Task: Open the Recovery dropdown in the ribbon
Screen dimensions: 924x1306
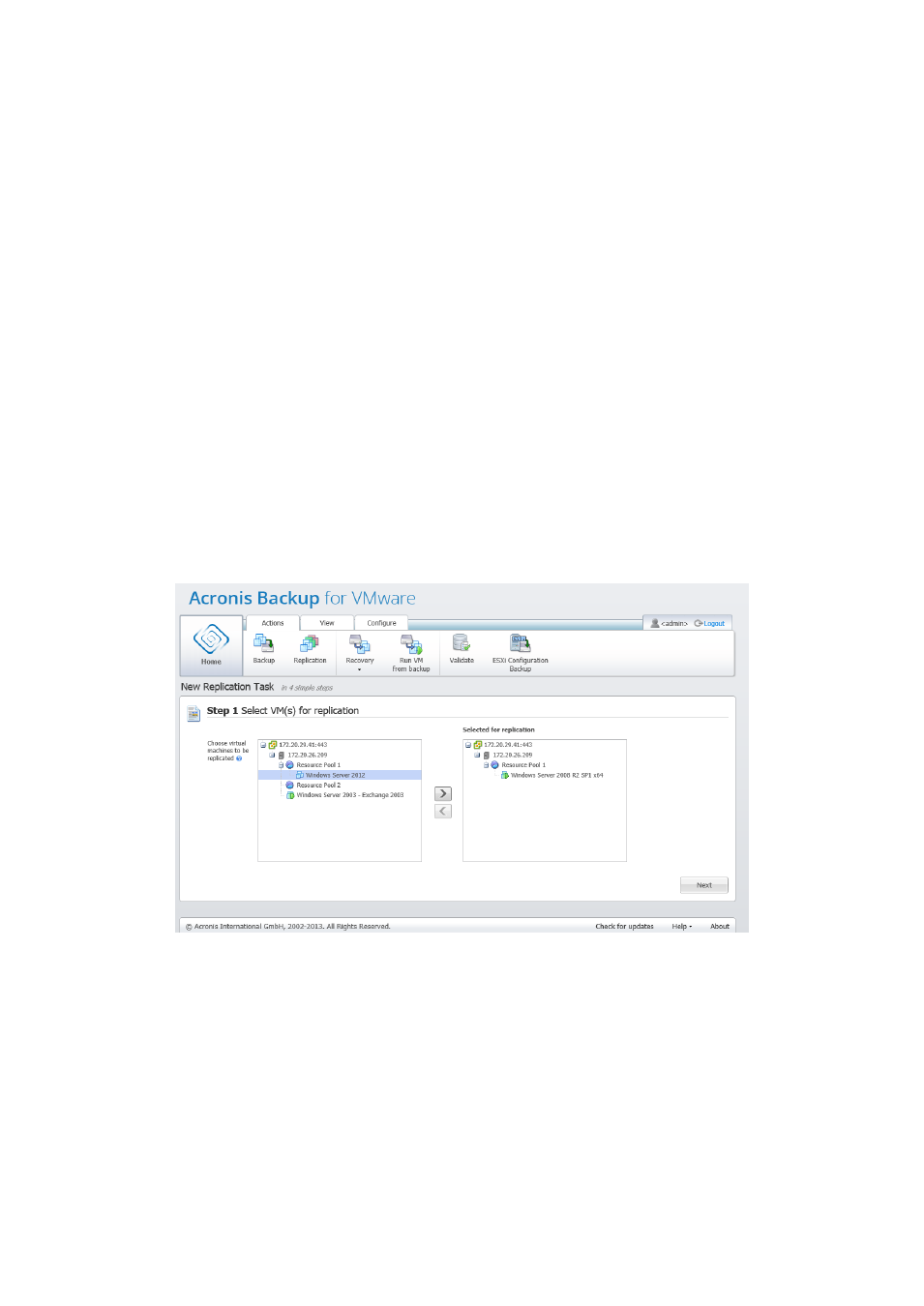Action: point(360,652)
